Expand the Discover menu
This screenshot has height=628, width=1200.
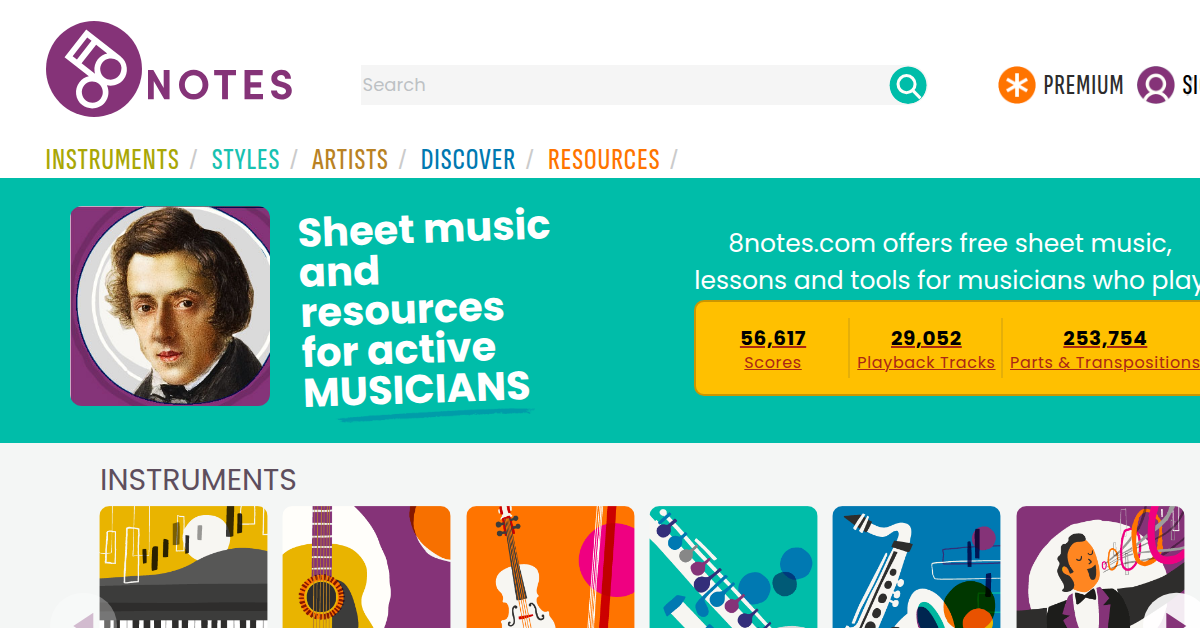[467, 160]
